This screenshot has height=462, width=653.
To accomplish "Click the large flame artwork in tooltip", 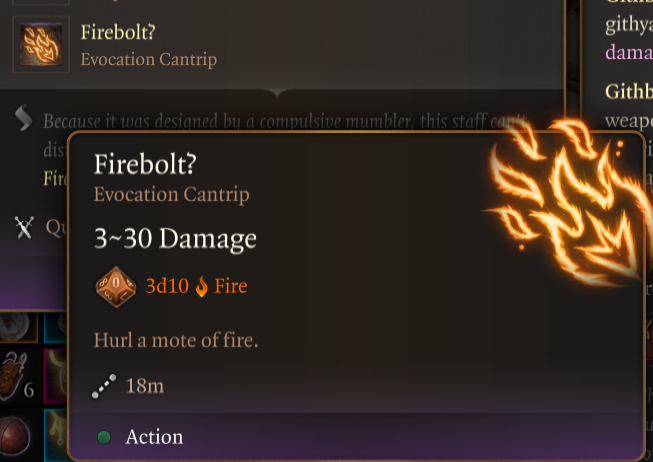I will tap(568, 200).
